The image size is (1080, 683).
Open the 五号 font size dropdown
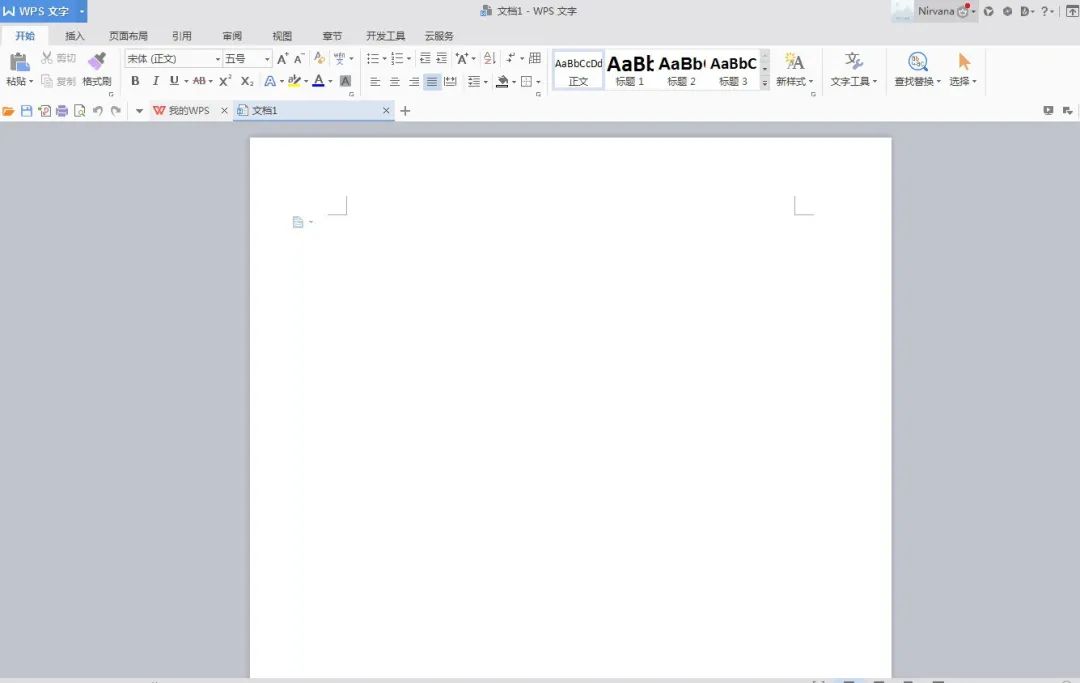tap(267, 60)
